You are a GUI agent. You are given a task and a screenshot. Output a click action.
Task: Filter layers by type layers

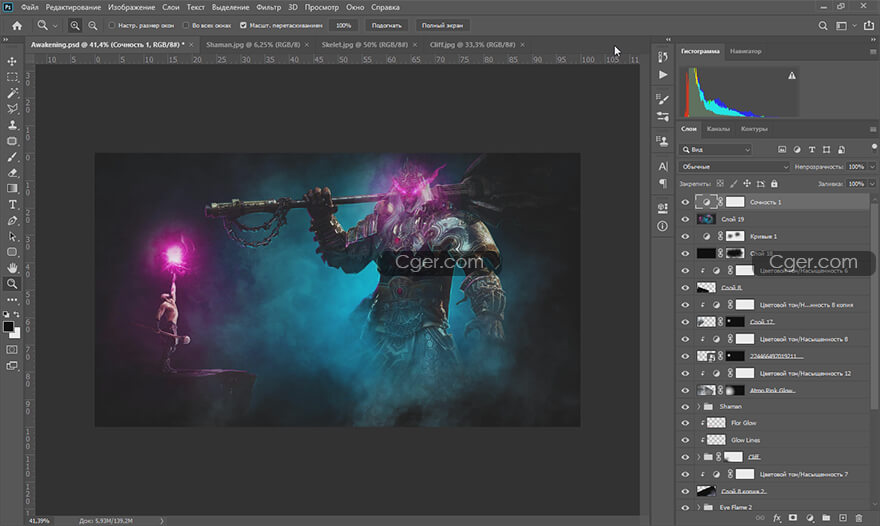(x=812, y=150)
